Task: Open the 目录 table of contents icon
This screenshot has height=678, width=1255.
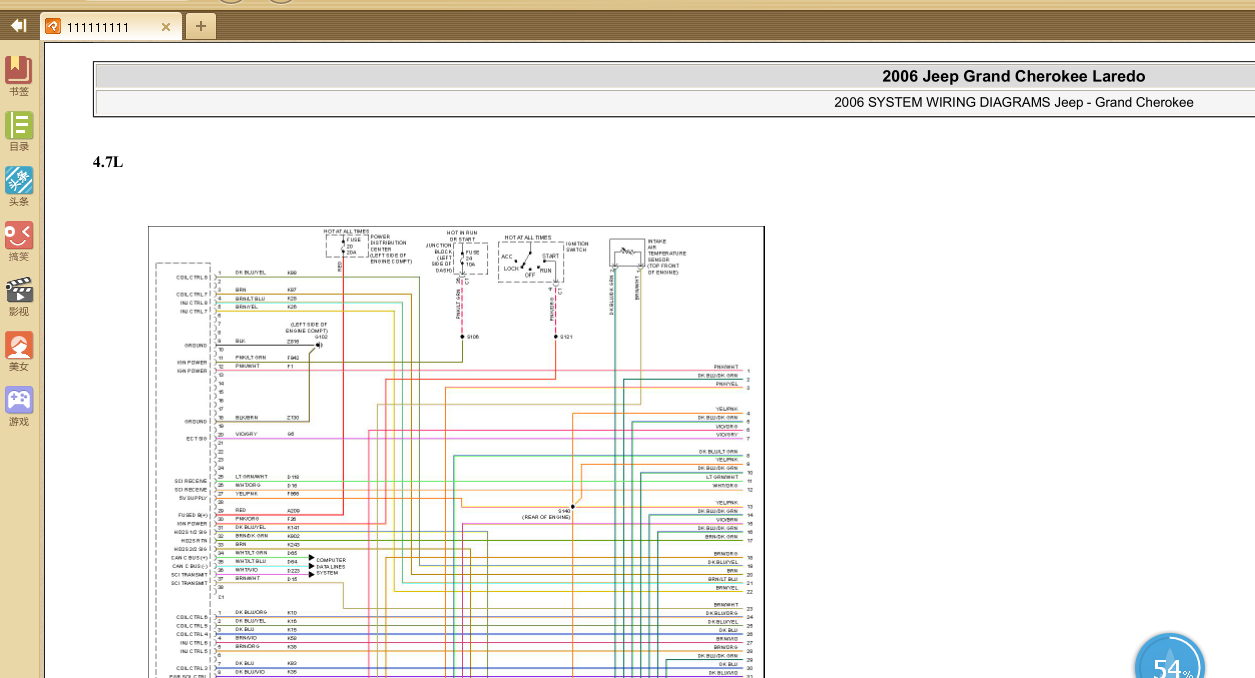Action: (19, 131)
